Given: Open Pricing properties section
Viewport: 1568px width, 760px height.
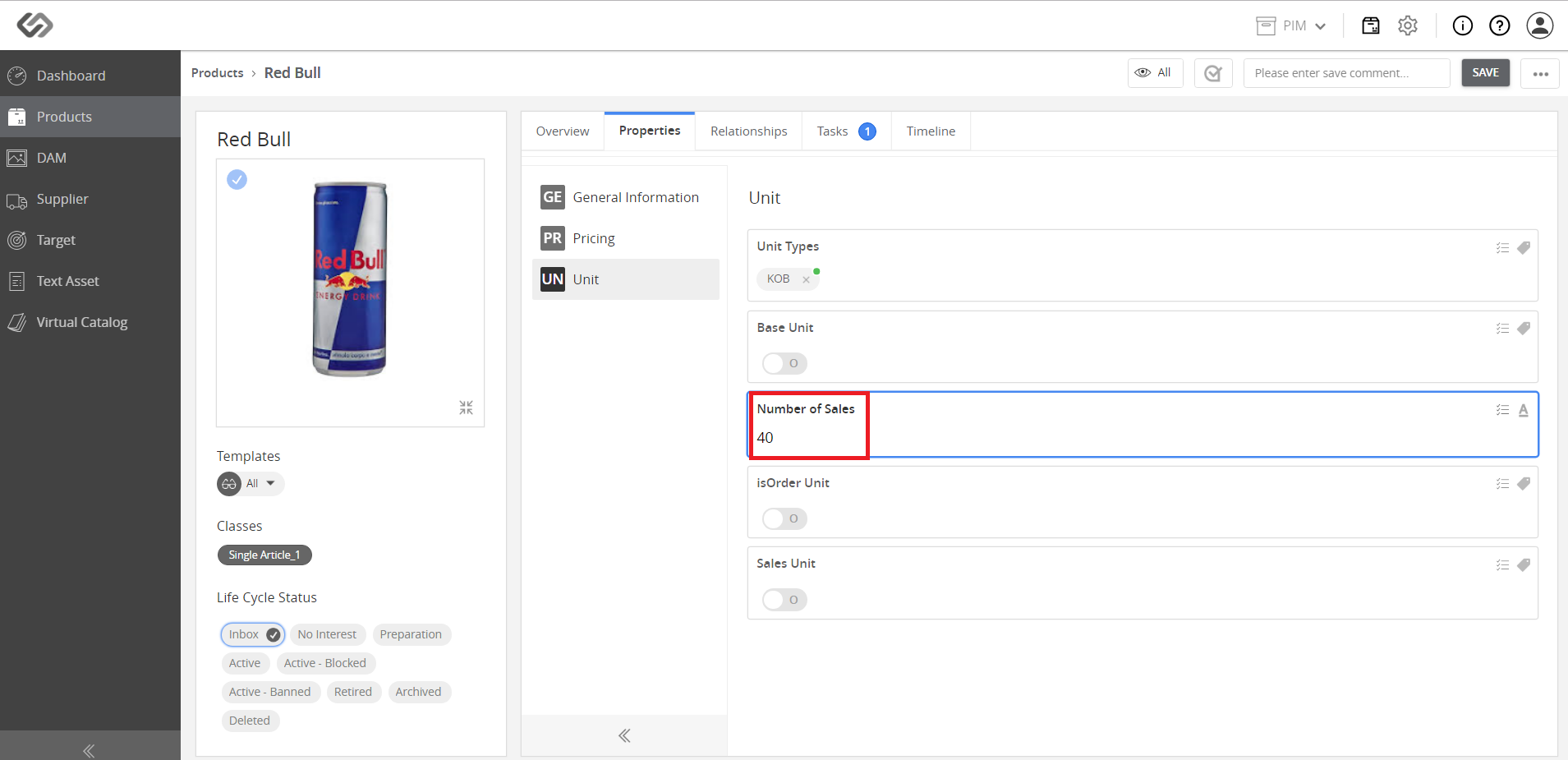Looking at the screenshot, I should (626, 238).
